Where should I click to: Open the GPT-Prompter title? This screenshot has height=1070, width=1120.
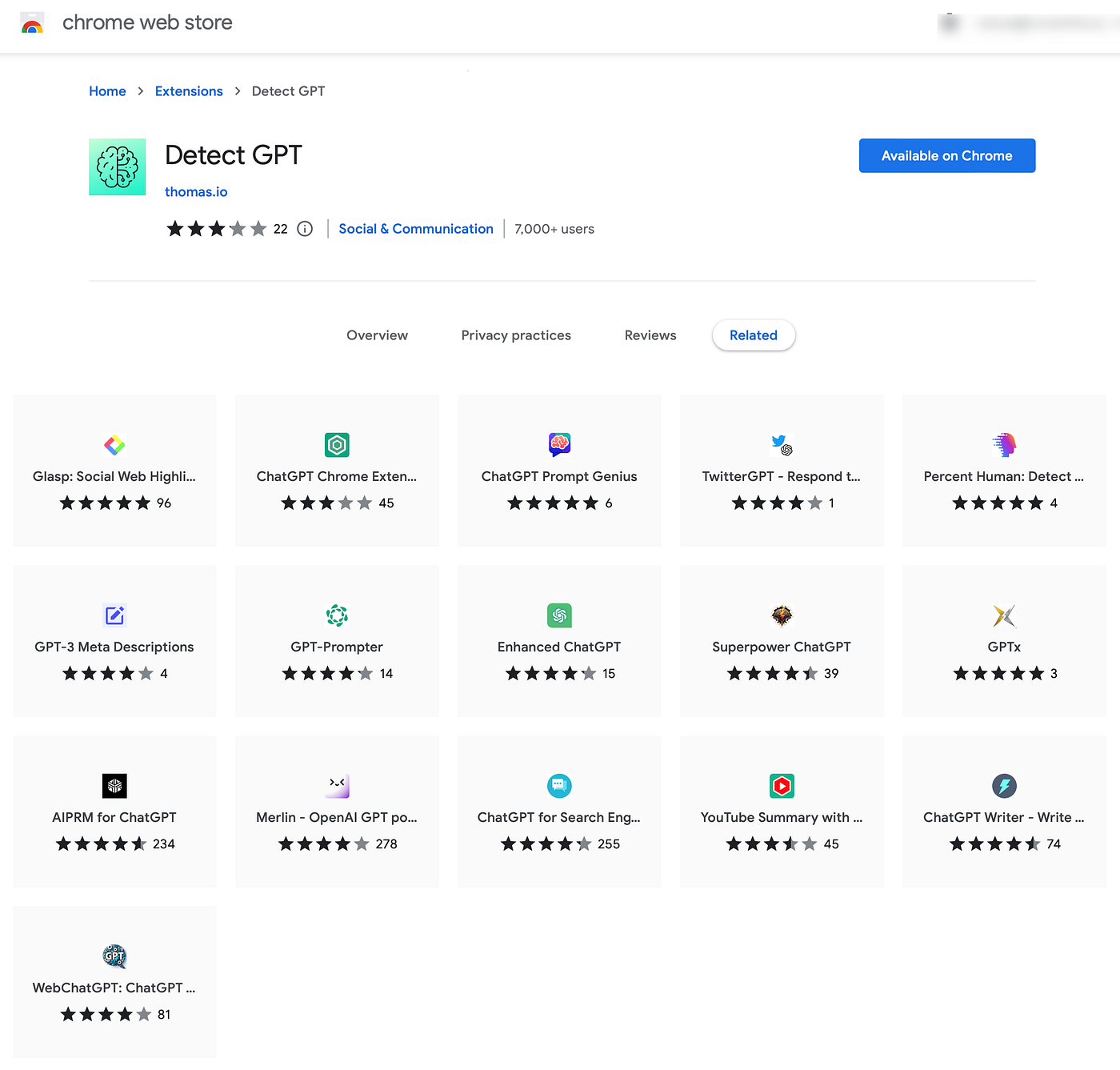pos(337,647)
